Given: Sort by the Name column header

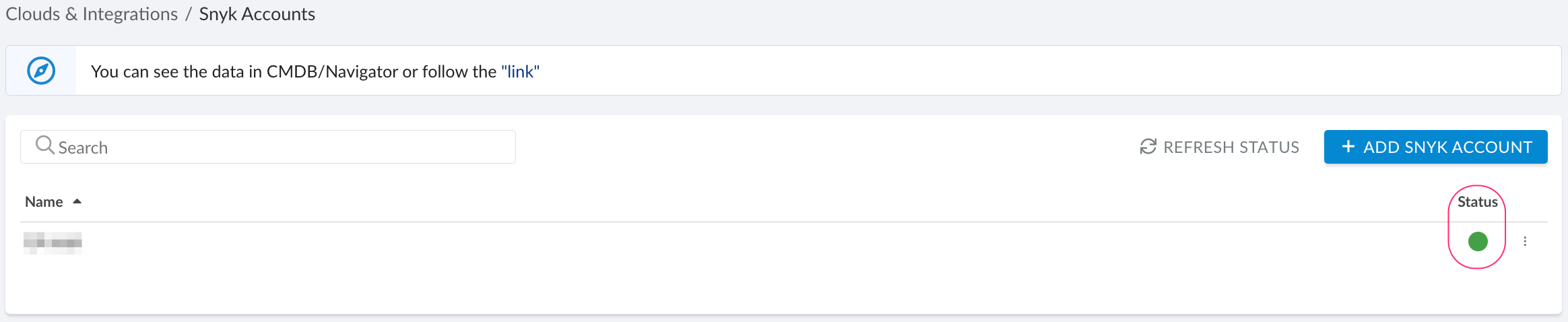Looking at the screenshot, I should pyautogui.click(x=44, y=202).
